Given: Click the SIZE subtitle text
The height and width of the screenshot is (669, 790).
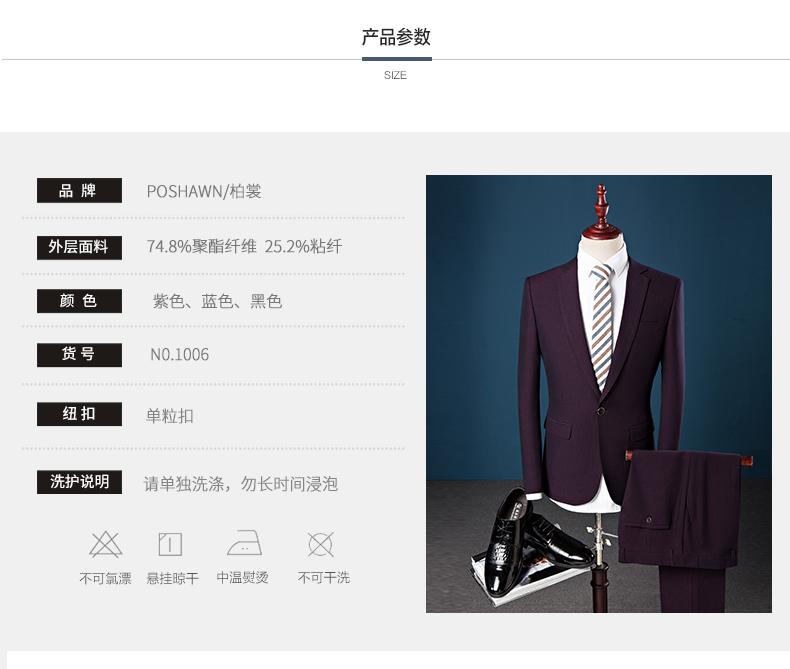Looking at the screenshot, I should (395, 75).
